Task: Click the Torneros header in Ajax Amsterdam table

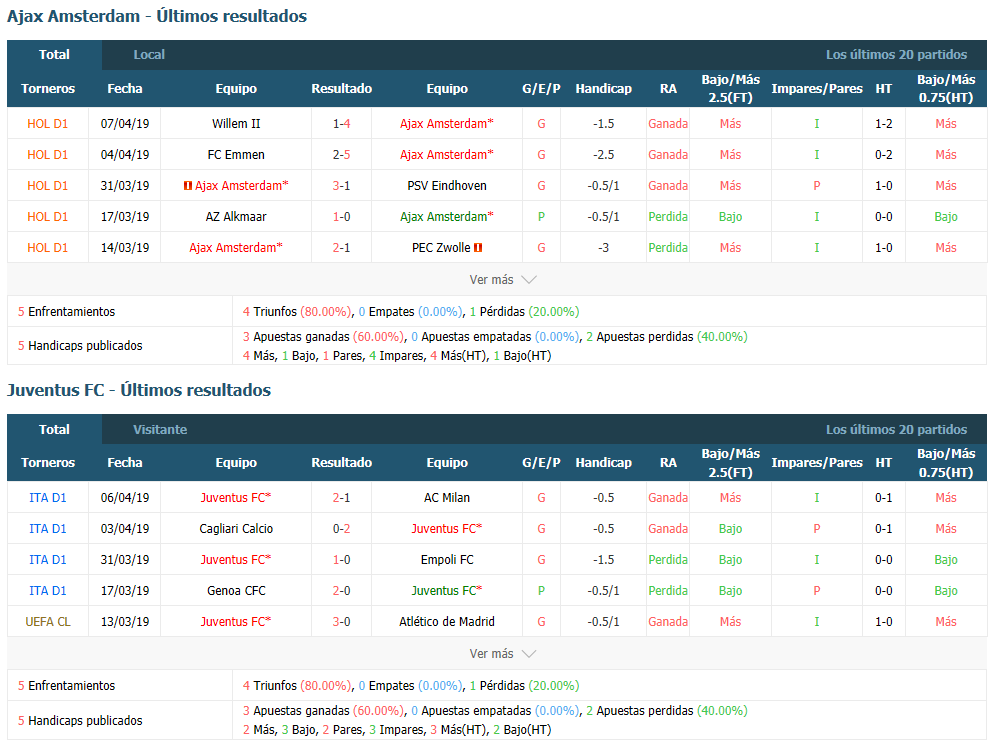Action: click(x=48, y=89)
